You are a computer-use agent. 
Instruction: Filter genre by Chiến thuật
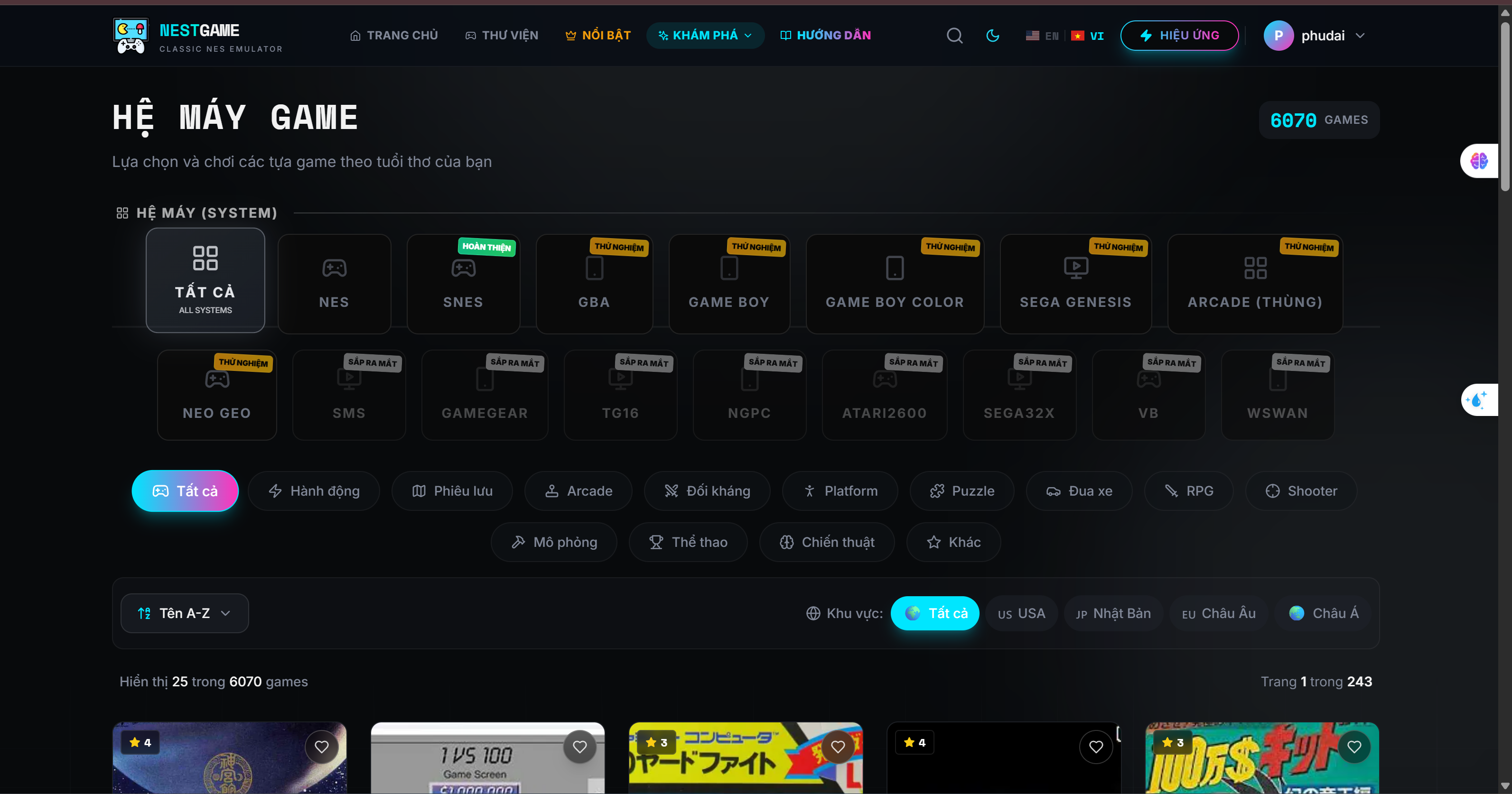[x=827, y=542]
